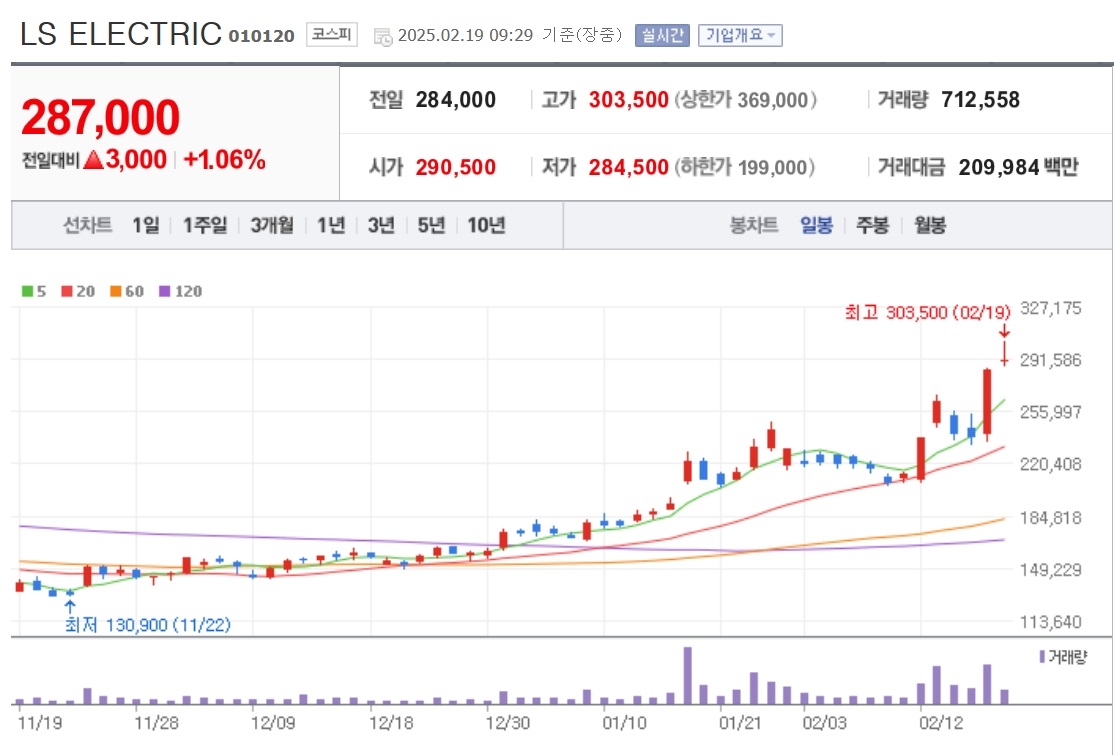Click the 220,408 price axis label

coord(1051,465)
